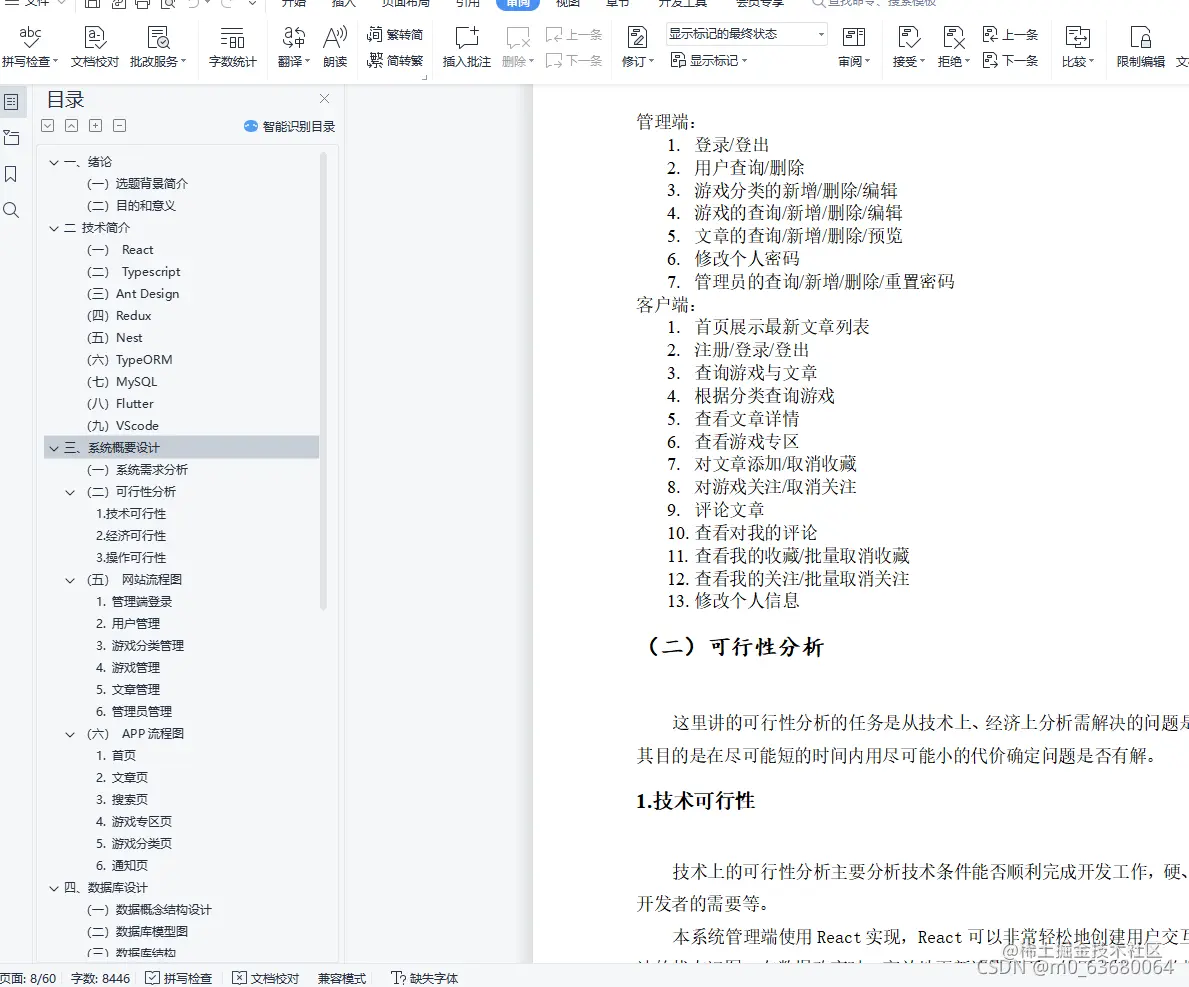Screen dimensions: 1189x987
Task: Click the promote outline level plus icon
Action: [x=96, y=126]
